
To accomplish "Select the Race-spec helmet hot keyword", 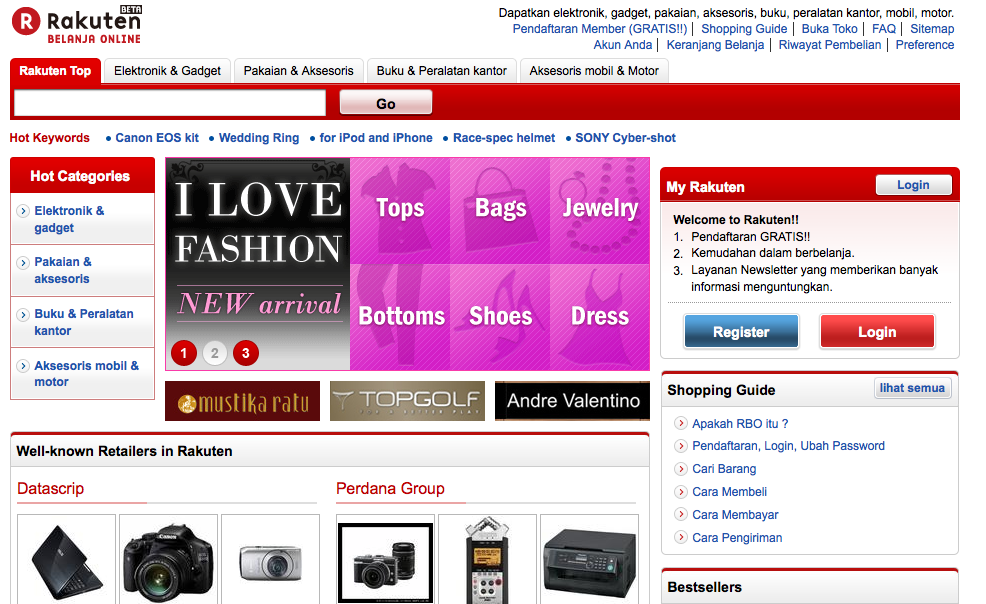I will point(504,138).
